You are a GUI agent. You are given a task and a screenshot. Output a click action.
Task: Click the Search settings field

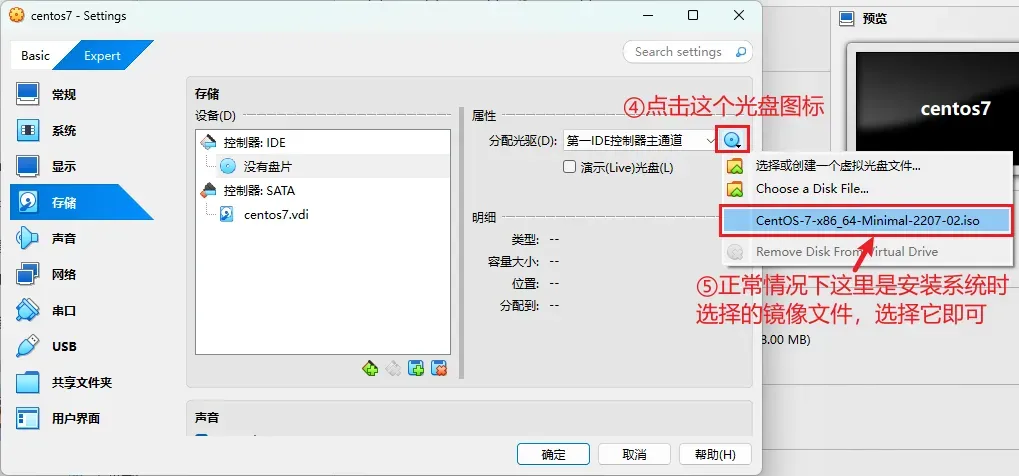[x=678, y=52]
